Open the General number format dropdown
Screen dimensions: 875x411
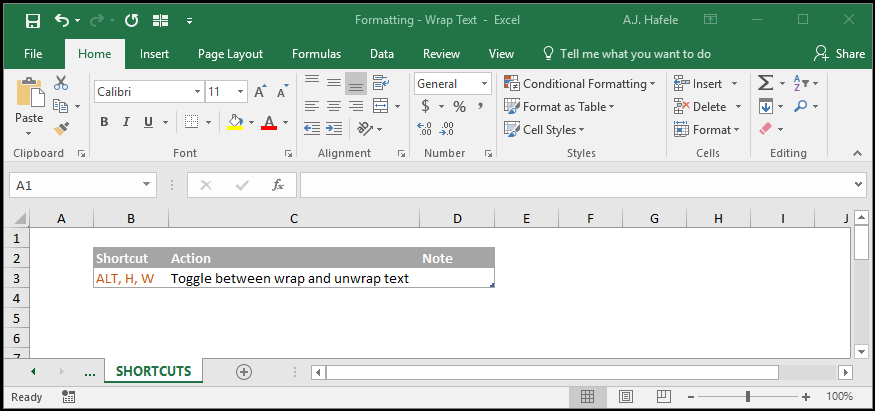pyautogui.click(x=484, y=84)
